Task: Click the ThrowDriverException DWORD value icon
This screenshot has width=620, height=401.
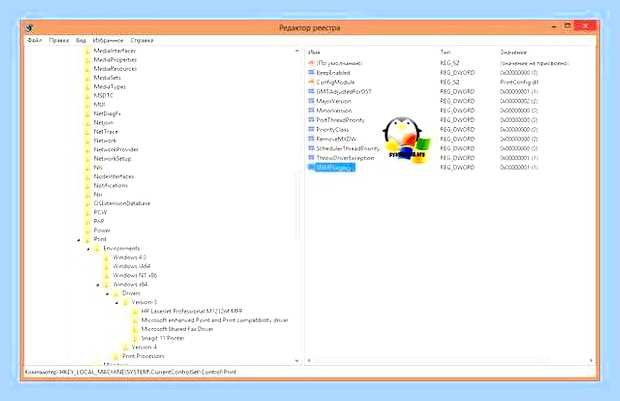Action: 311,158
